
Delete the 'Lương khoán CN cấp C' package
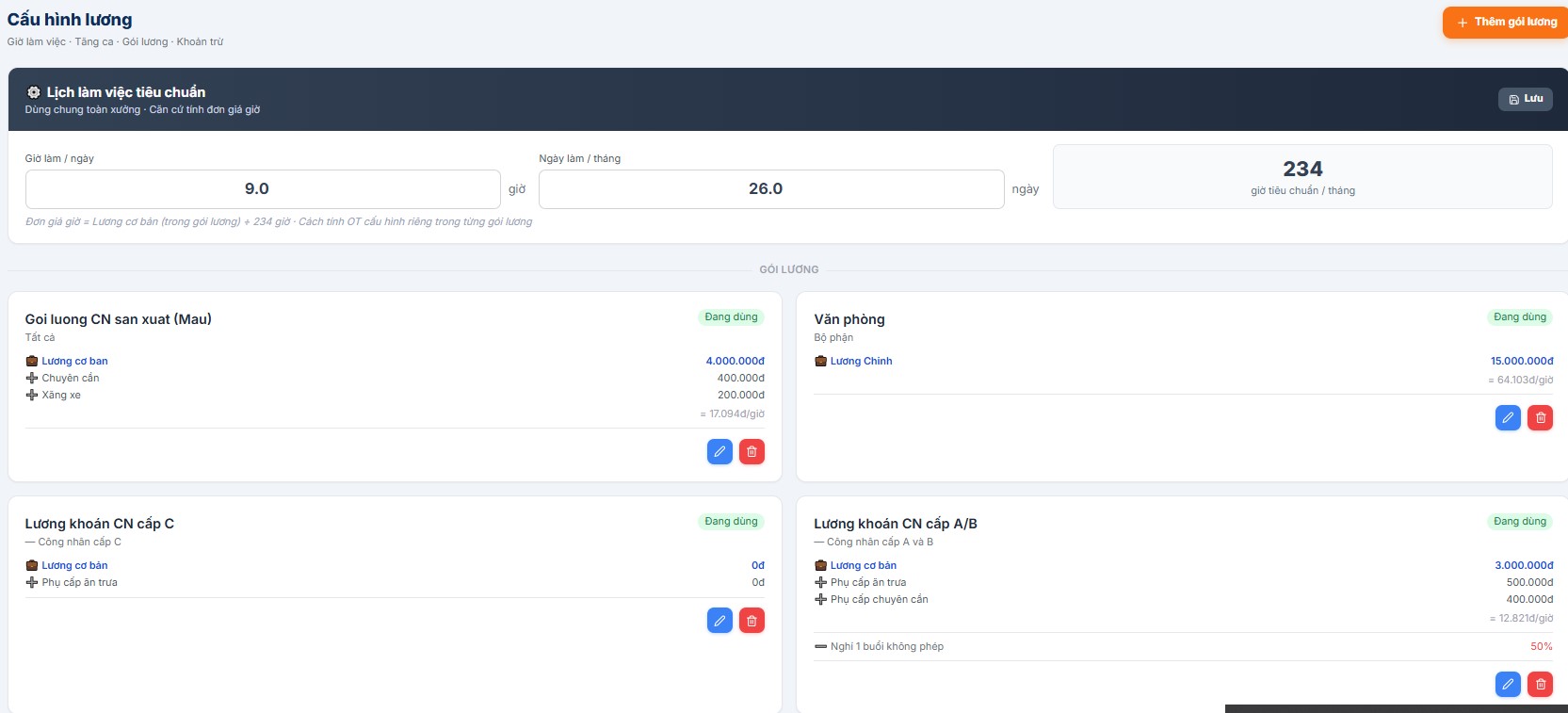pos(752,621)
